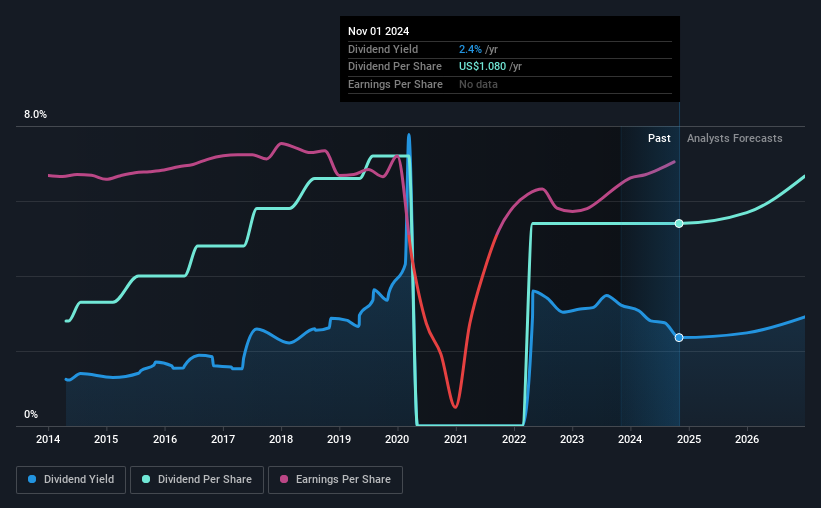Click the US$1.080 dividend per share value

tap(482, 67)
